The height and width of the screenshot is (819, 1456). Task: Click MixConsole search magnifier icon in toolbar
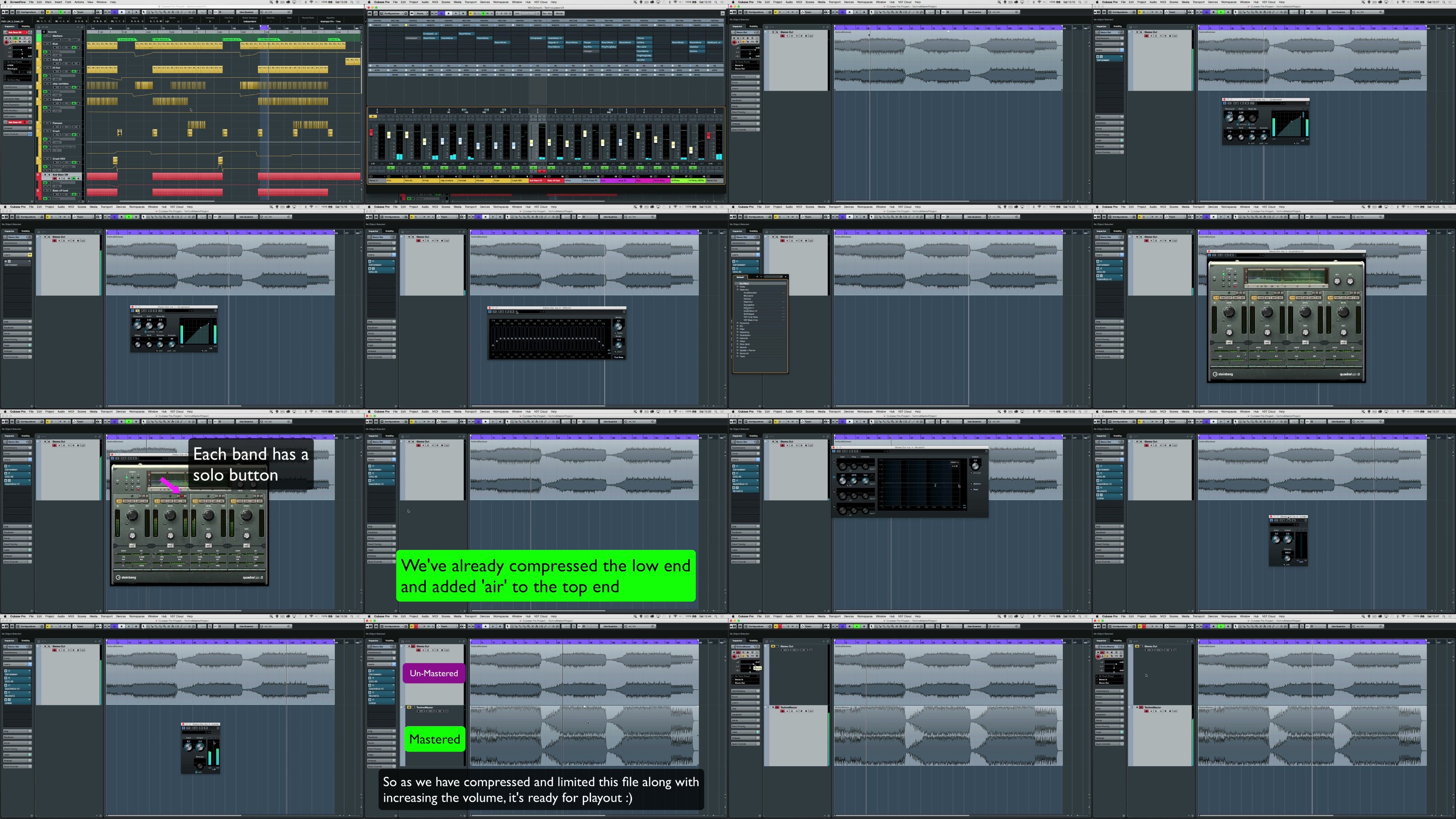[x=376, y=14]
